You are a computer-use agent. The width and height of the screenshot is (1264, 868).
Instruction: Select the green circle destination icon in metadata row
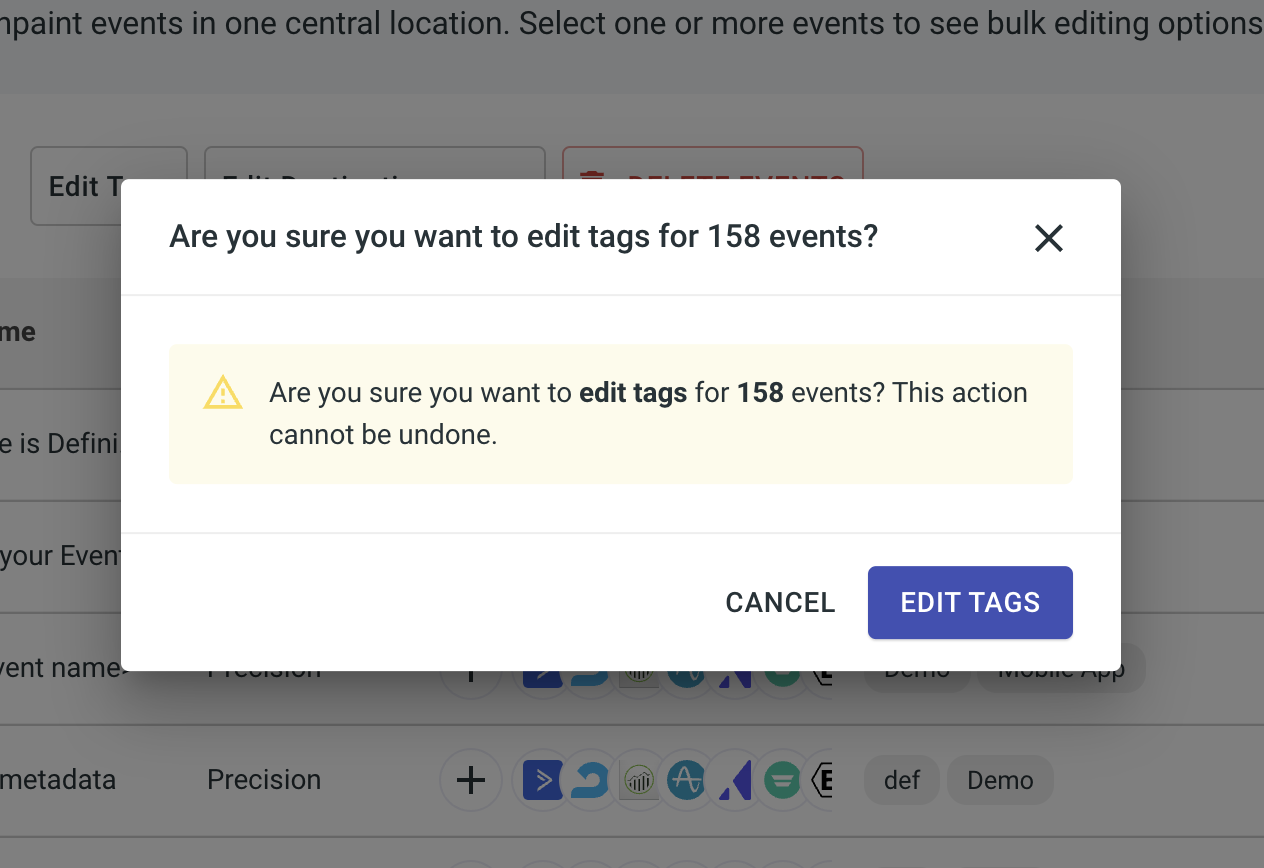tap(783, 780)
